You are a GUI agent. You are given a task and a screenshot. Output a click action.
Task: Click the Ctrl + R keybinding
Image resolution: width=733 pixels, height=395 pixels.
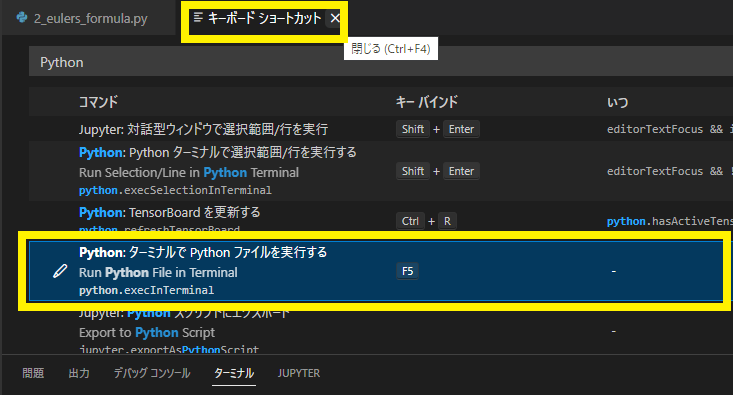point(426,221)
